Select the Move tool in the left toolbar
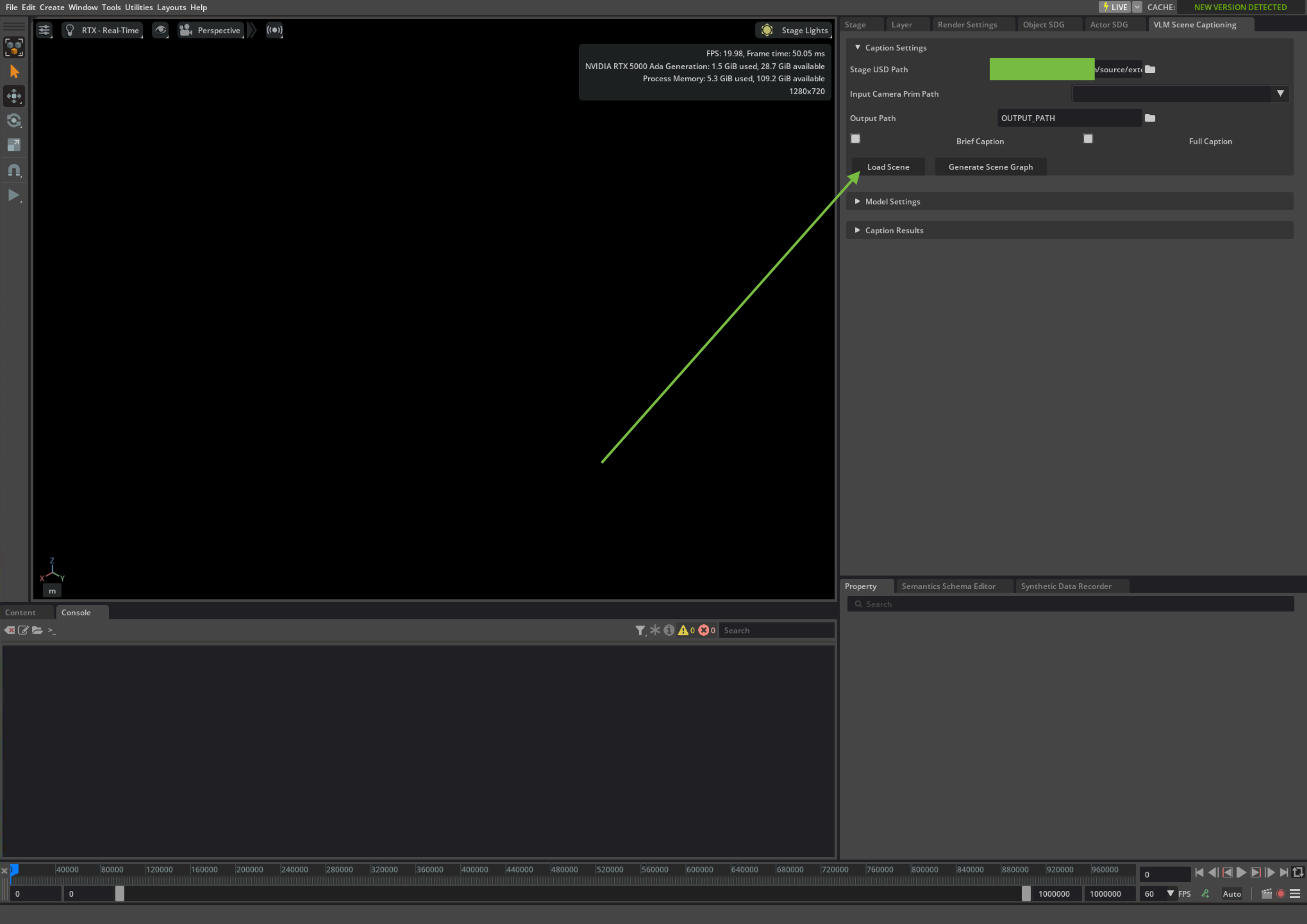The image size is (1307, 924). (14, 96)
